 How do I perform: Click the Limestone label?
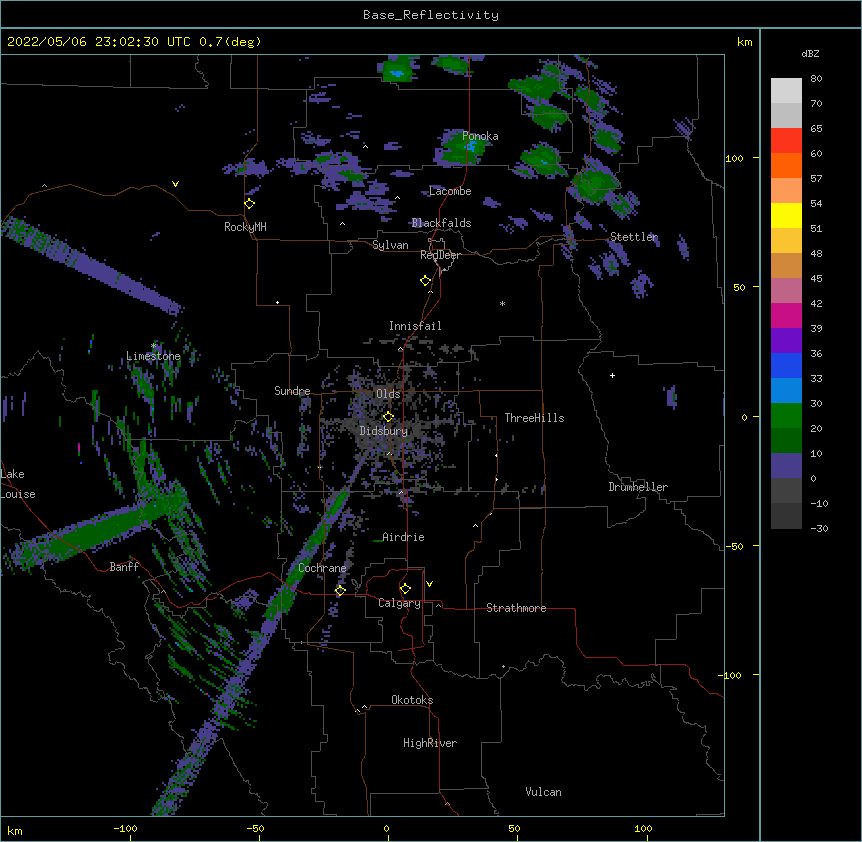[153, 356]
